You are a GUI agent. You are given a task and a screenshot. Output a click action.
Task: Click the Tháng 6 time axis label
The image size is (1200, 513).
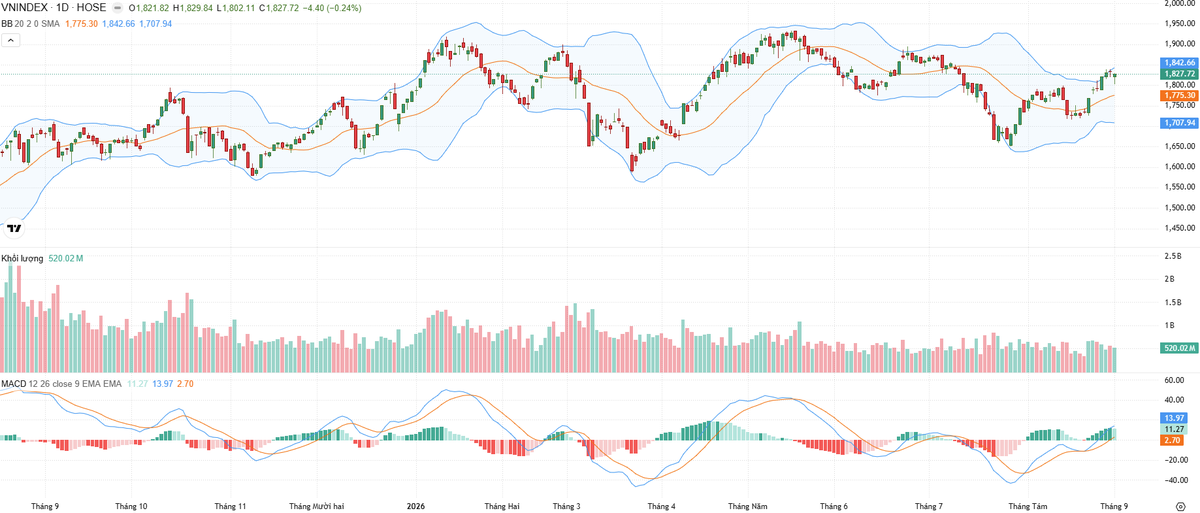(833, 507)
